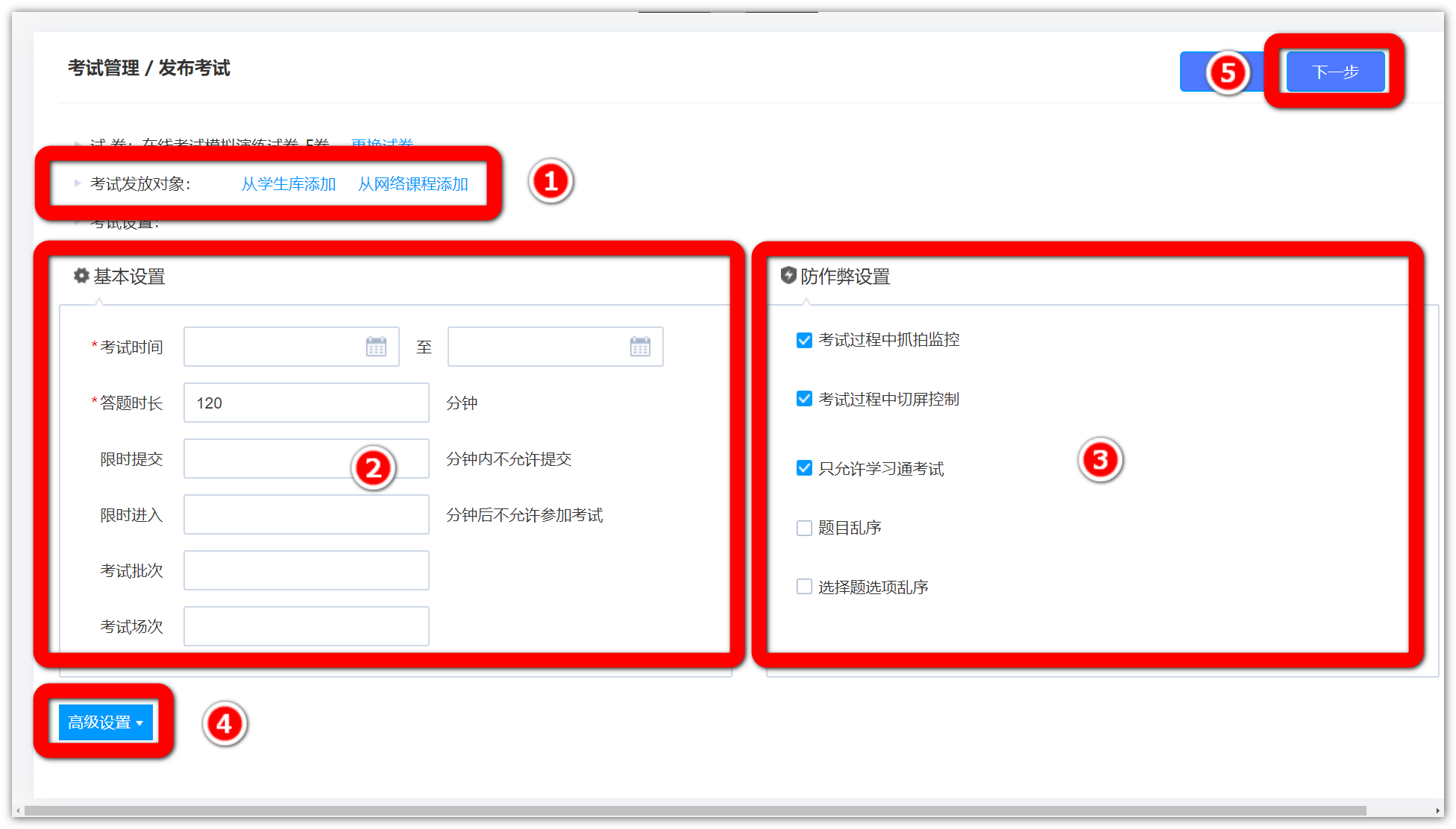
Task: Disable 只允许学习通考试 option
Action: click(804, 468)
